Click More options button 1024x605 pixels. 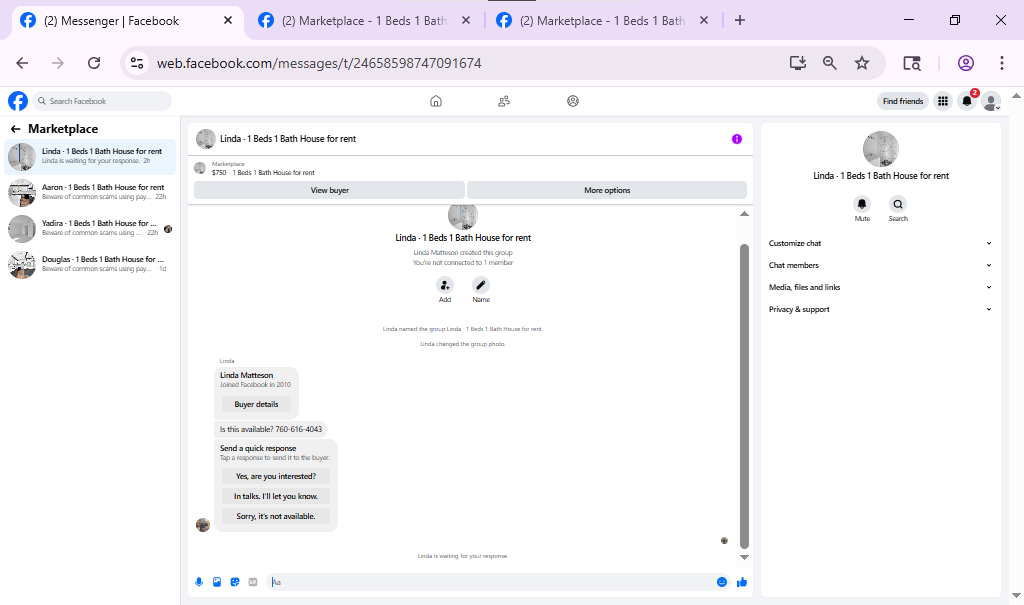[x=607, y=190]
